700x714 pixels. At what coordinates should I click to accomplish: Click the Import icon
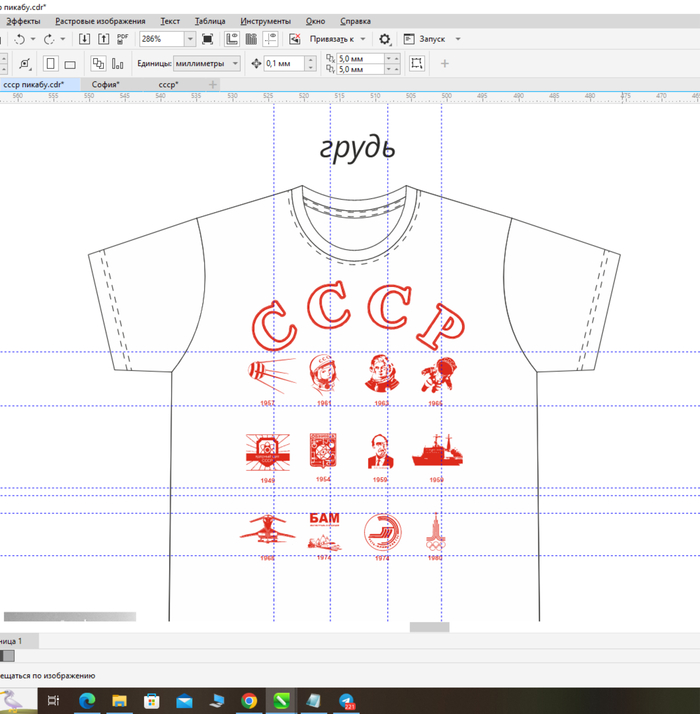pos(84,39)
